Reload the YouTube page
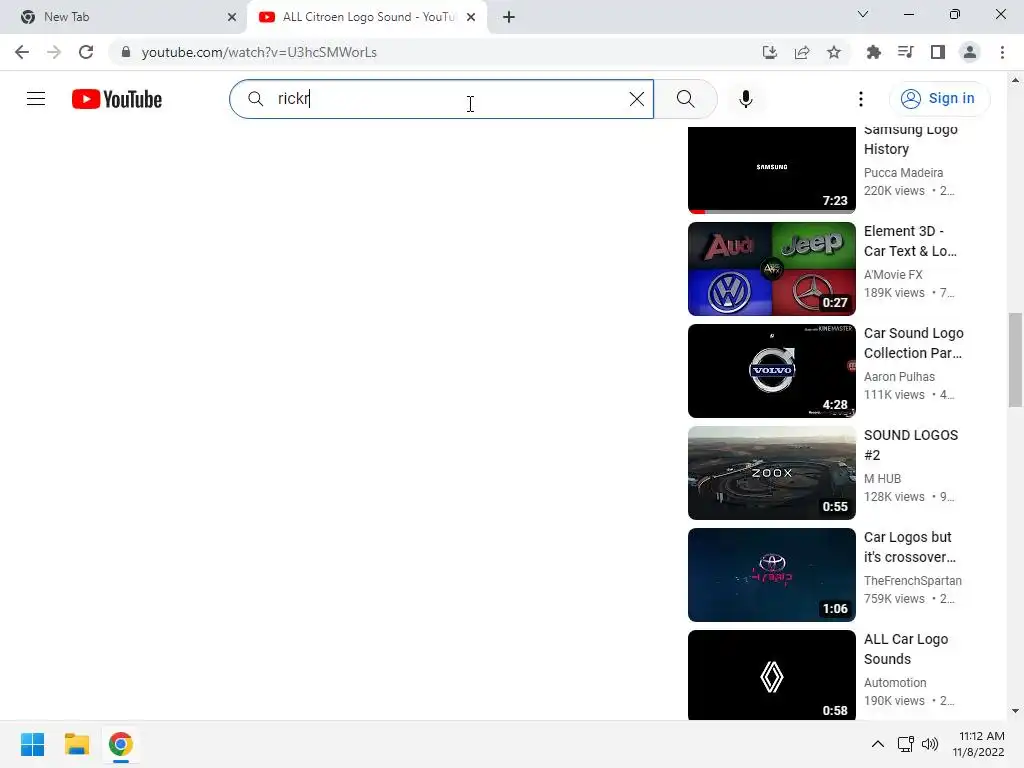 click(86, 52)
